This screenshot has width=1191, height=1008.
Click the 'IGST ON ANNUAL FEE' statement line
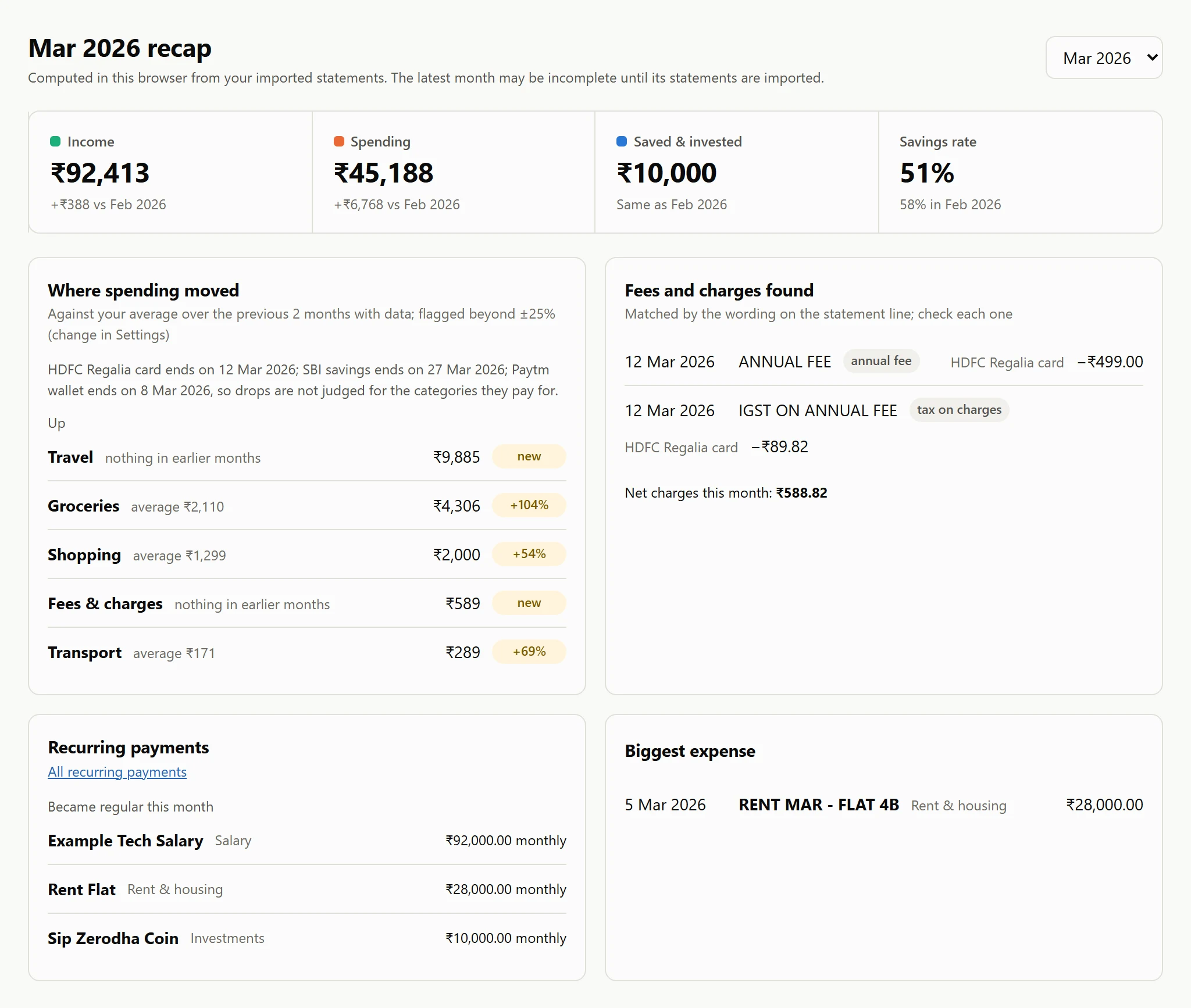[818, 411]
